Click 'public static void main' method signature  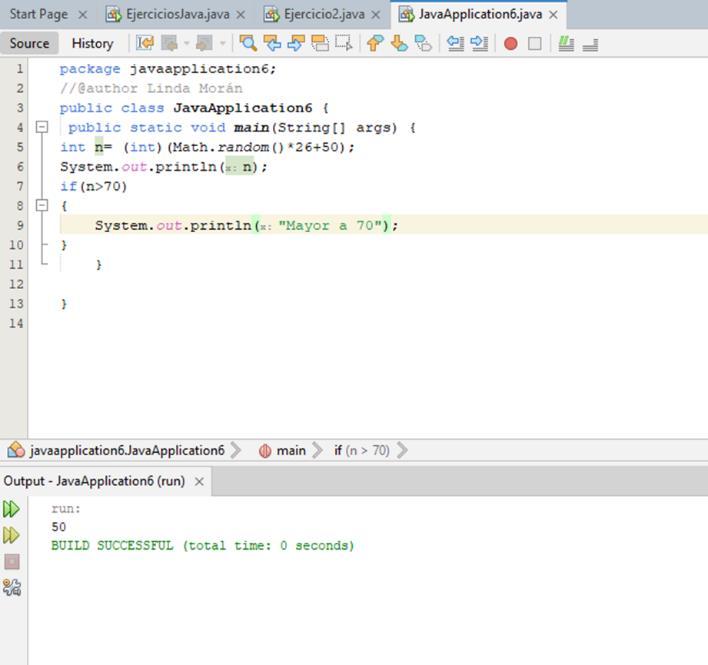168,128
